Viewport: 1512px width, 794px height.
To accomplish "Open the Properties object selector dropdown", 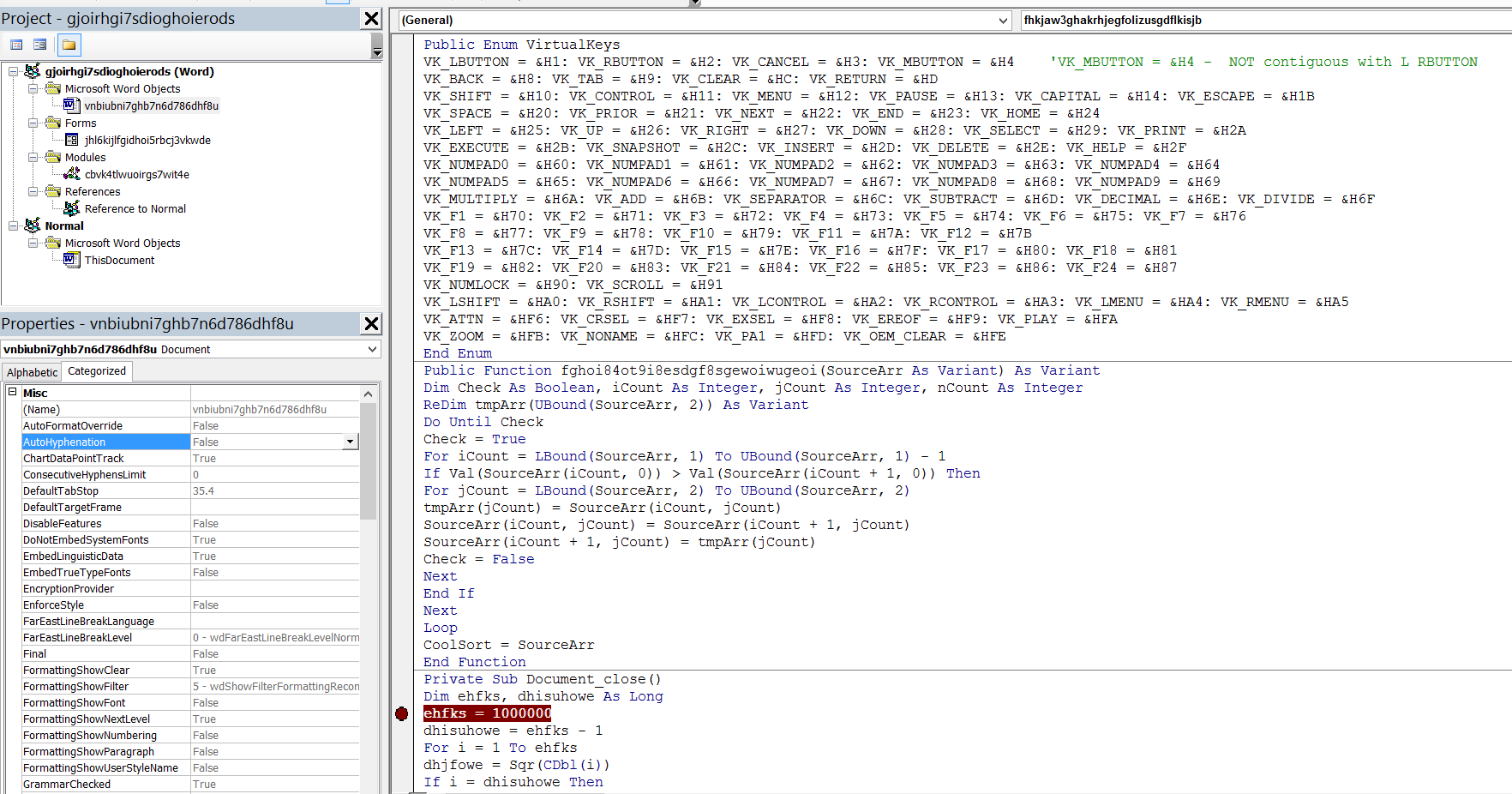I will click(372, 349).
